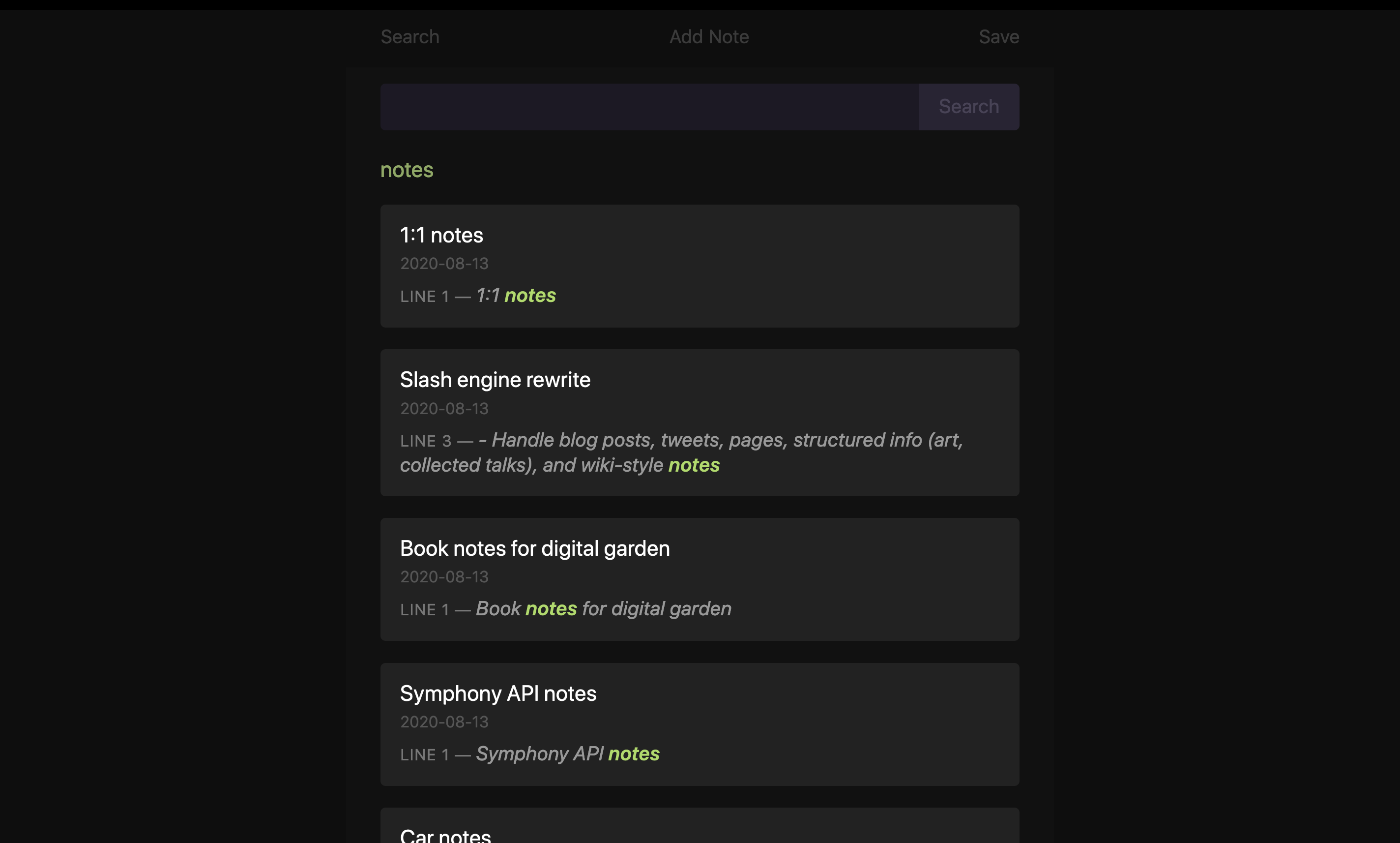Open the 'Symphony API notes' note
The height and width of the screenshot is (843, 1400).
tap(498, 693)
